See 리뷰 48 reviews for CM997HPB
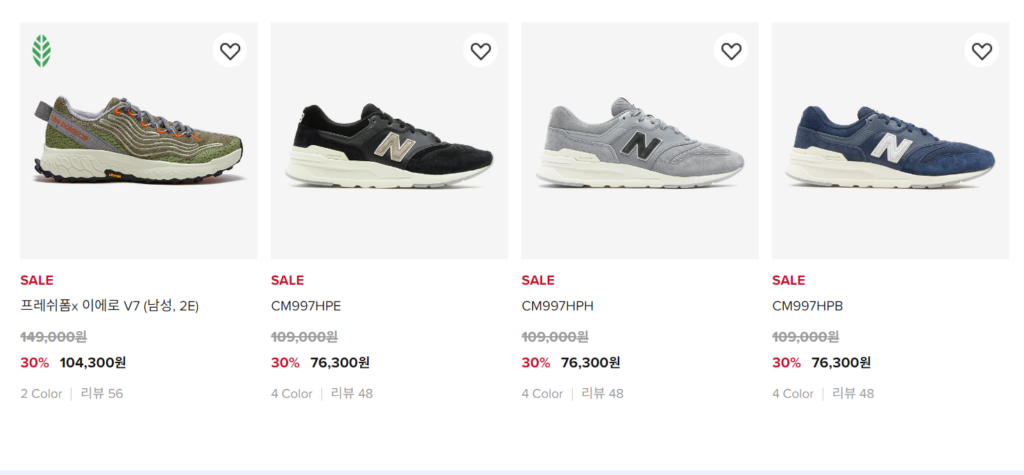Image resolution: width=1024 pixels, height=475 pixels. coord(853,394)
